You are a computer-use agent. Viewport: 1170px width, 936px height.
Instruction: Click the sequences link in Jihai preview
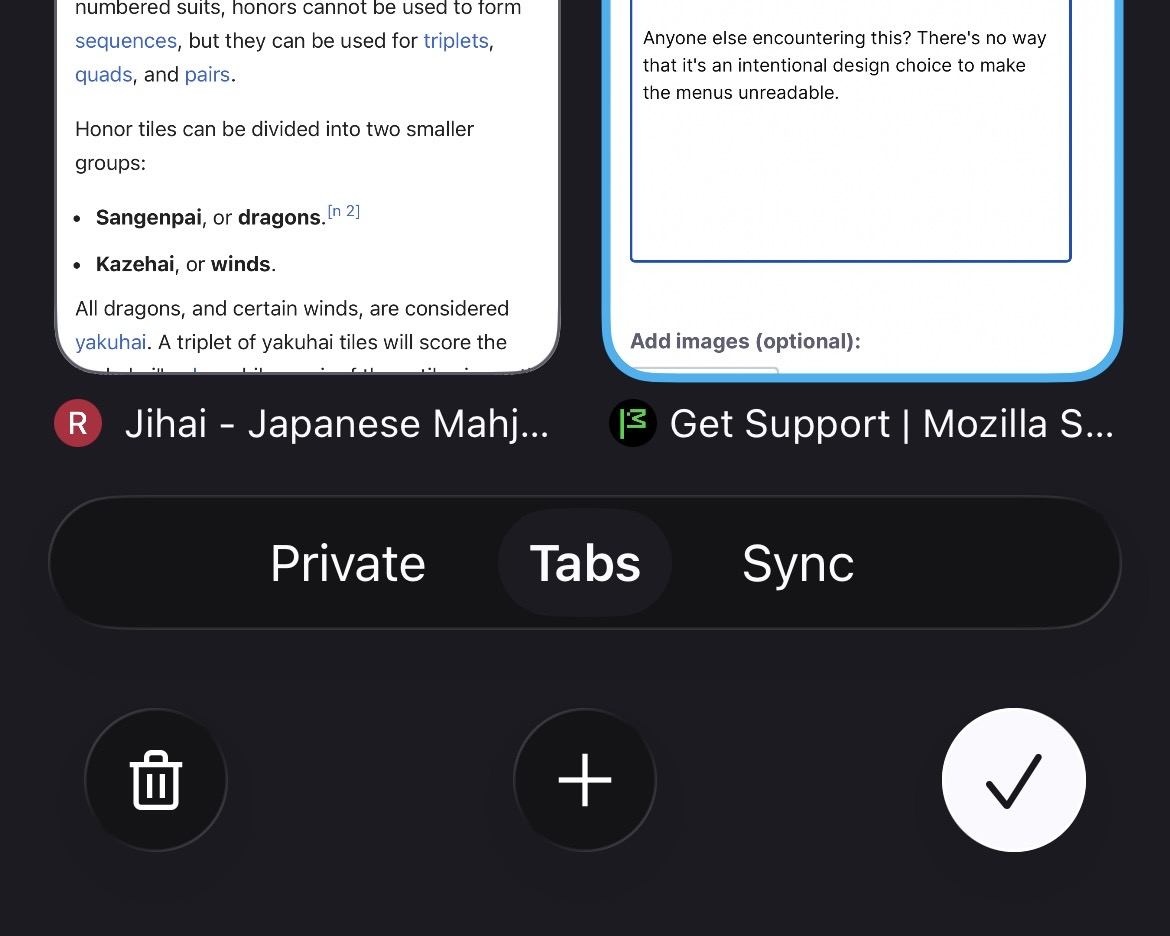point(126,40)
